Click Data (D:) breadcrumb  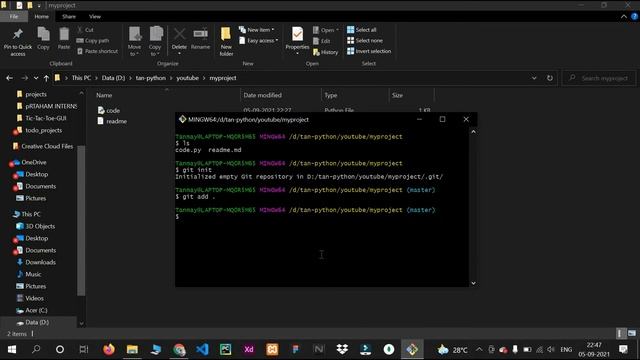pyautogui.click(x=113, y=78)
